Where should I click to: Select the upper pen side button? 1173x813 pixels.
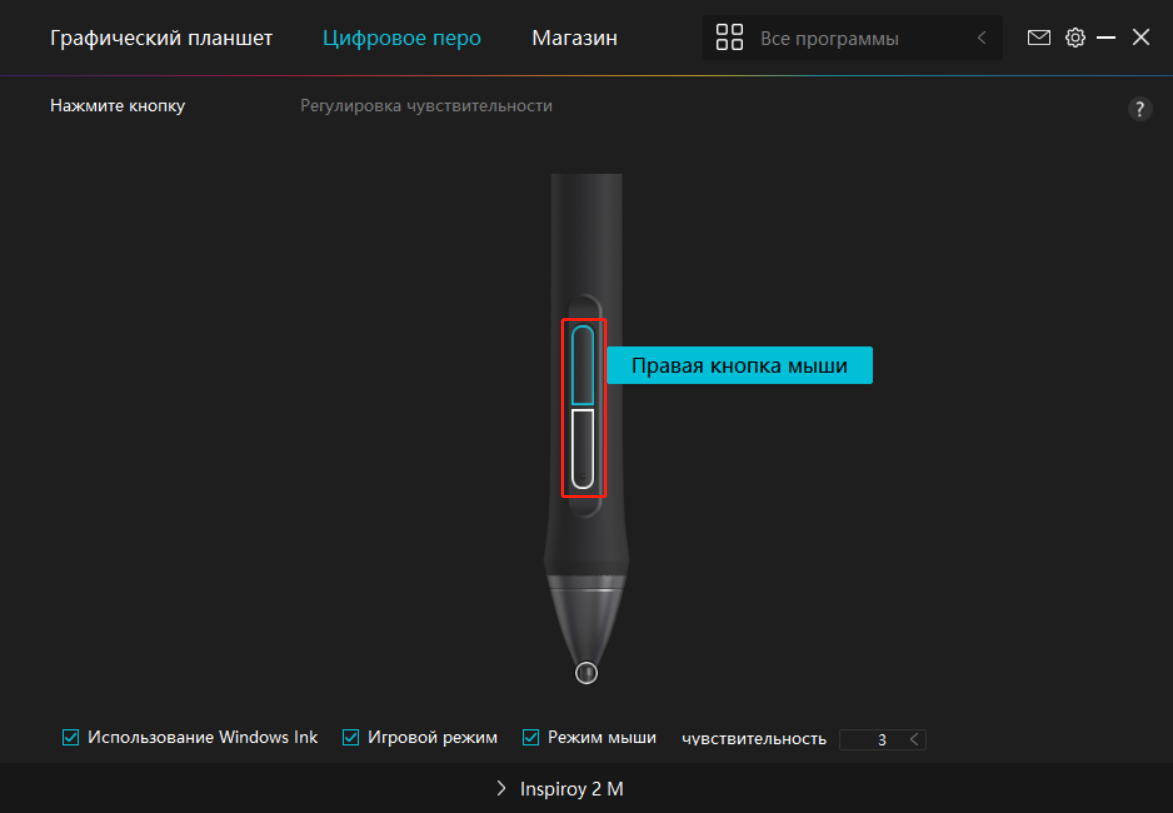click(583, 366)
